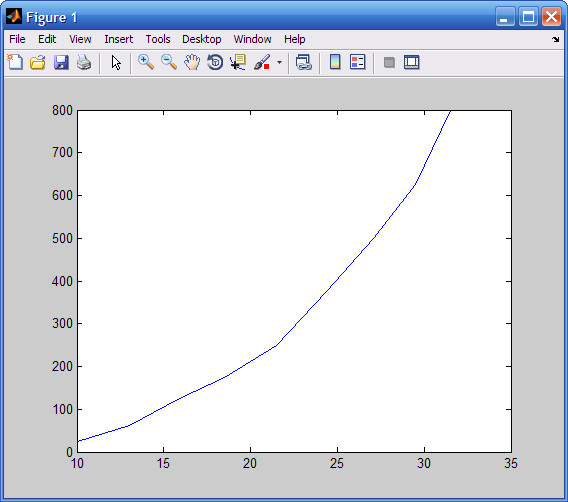Open a file with the folder icon
This screenshot has width=568, height=502.
[38, 62]
